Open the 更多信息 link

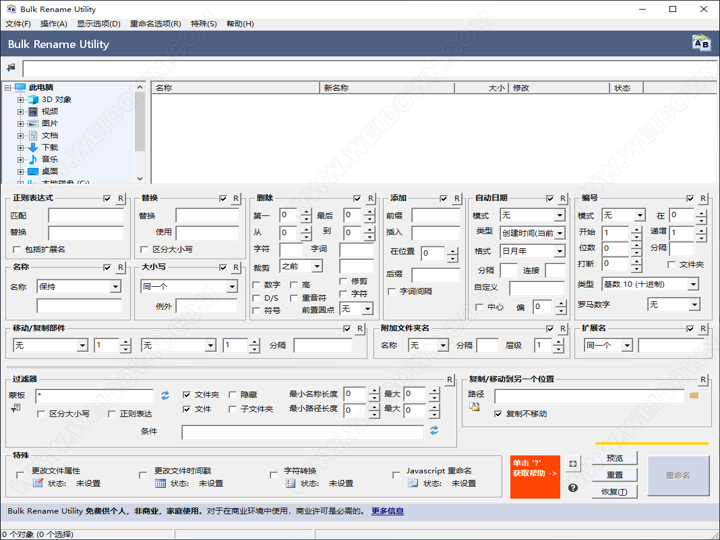(388, 511)
